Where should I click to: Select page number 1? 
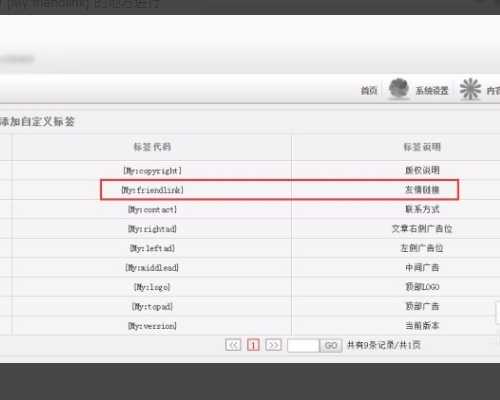pos(253,345)
